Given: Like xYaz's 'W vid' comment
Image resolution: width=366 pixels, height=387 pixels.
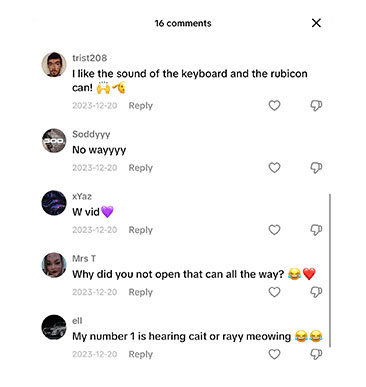Looking at the screenshot, I should click(274, 230).
